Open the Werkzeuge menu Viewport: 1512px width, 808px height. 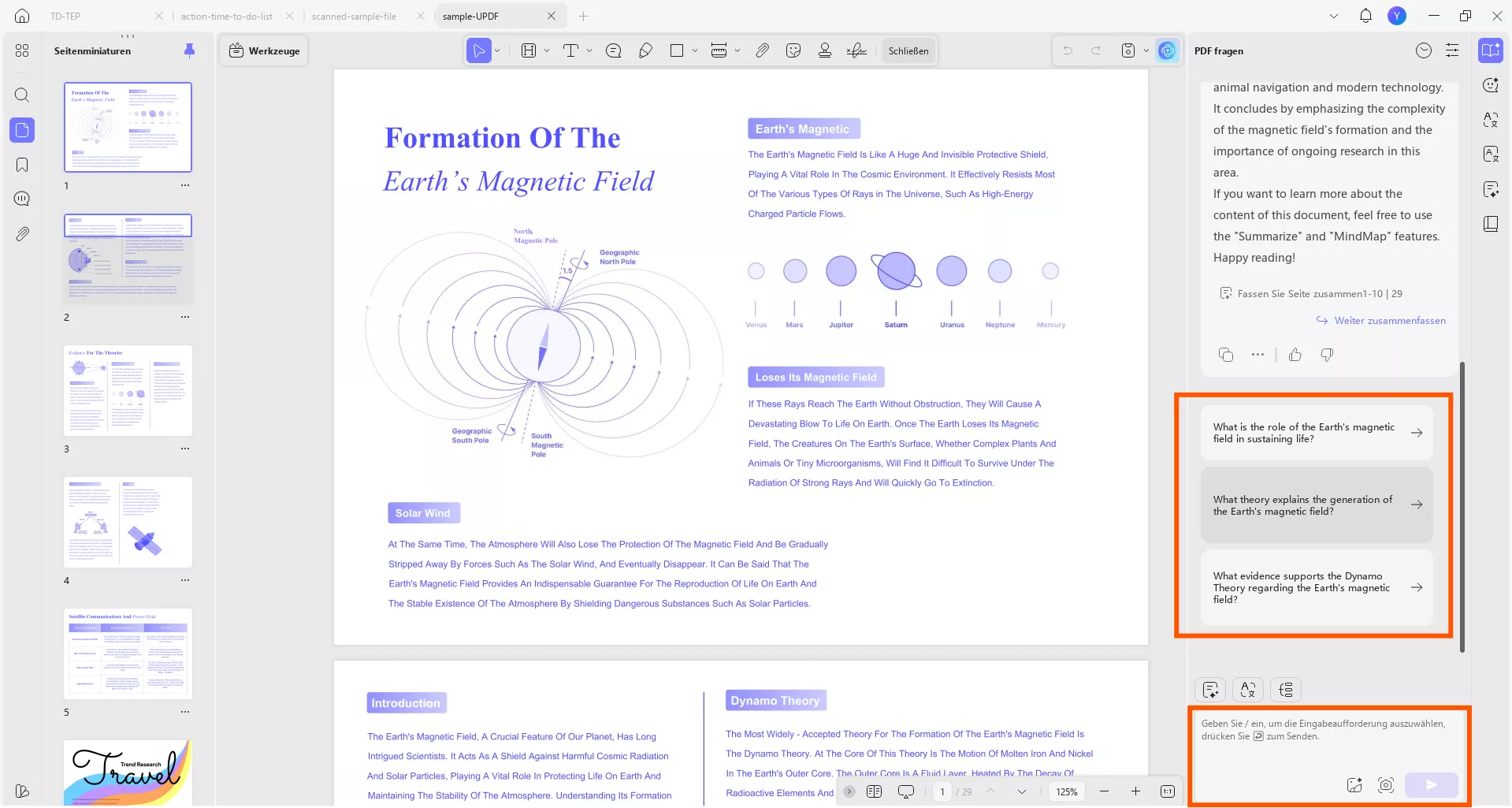click(264, 50)
